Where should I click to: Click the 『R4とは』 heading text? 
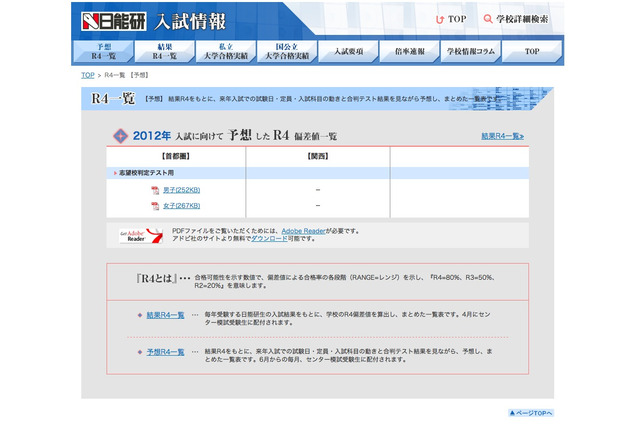point(157,279)
